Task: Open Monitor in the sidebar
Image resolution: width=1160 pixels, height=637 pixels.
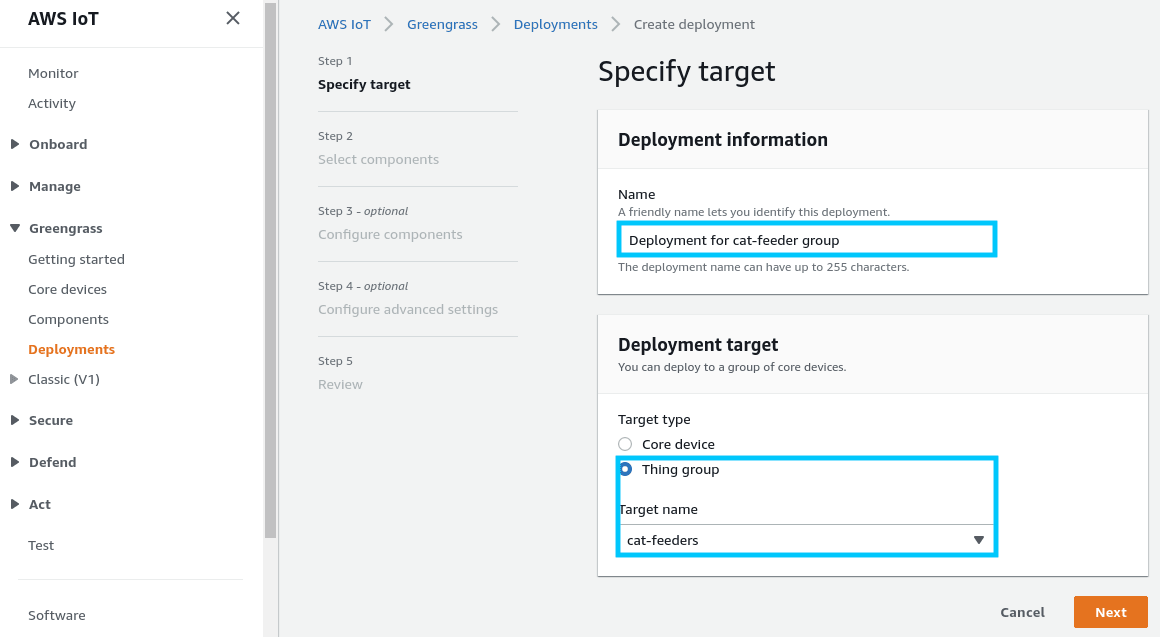Action: click(53, 73)
